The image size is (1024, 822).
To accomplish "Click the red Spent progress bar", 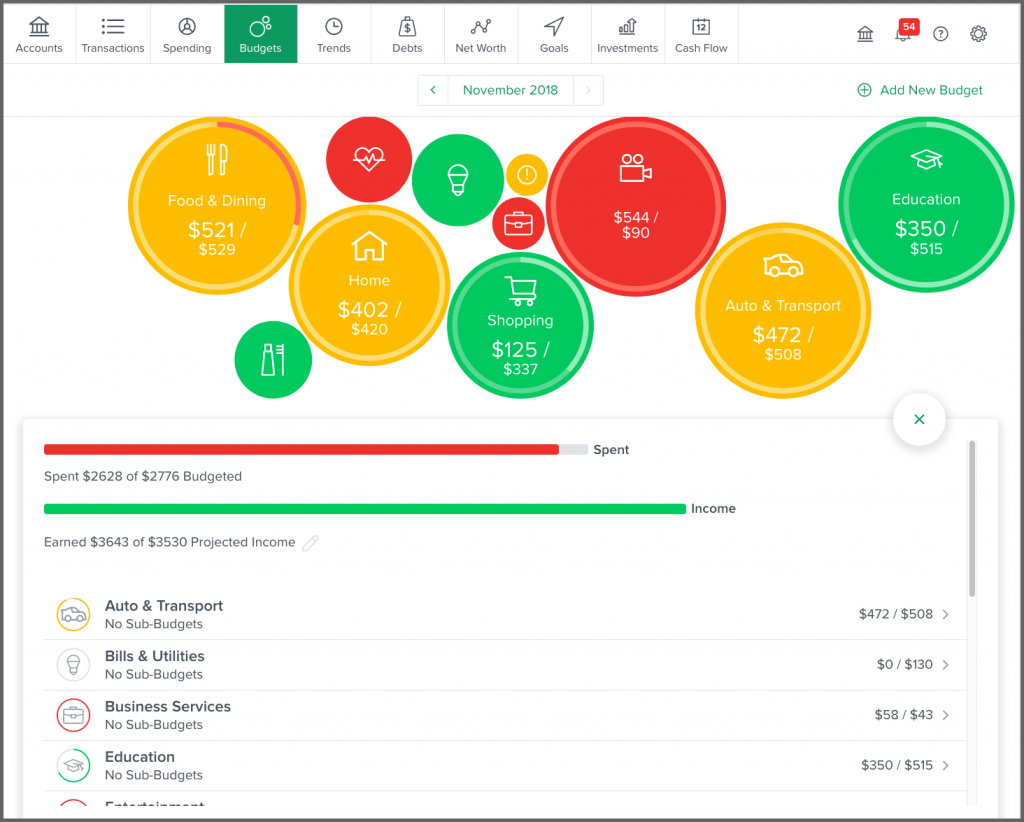I will pos(301,450).
